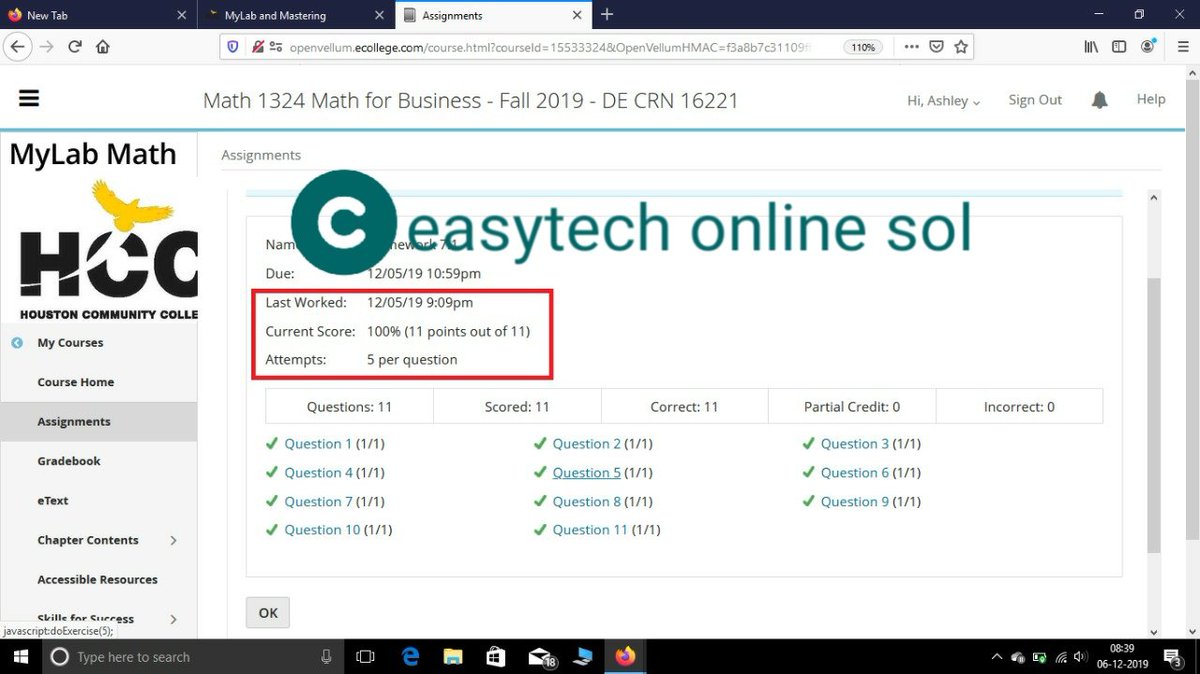The height and width of the screenshot is (674, 1200).
Task: Open the Firefox account avatar icon
Action: [1147, 46]
